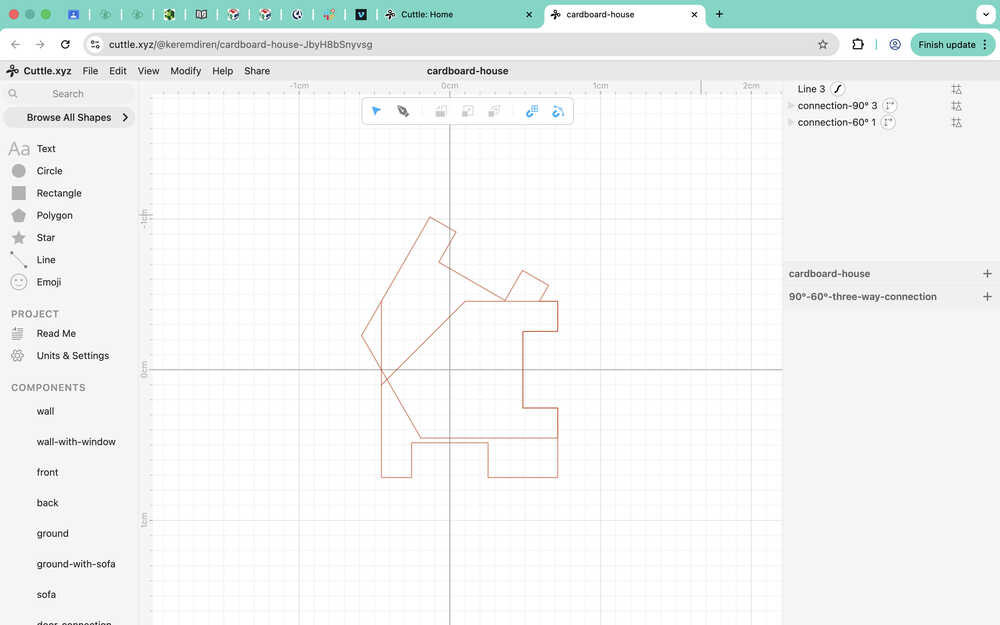This screenshot has width=1000, height=625.
Task: Open the View menu
Action: coord(149,71)
